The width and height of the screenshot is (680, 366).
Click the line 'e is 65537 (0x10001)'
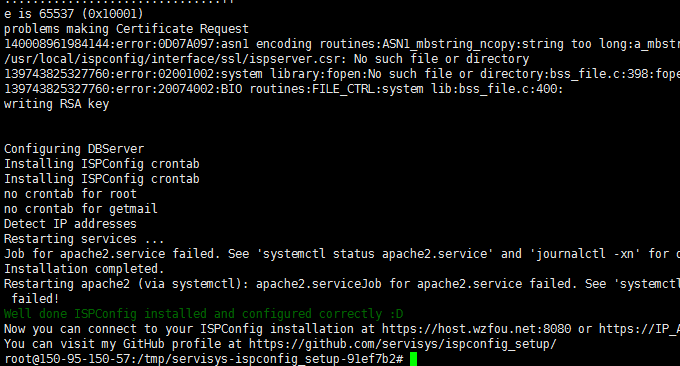point(73,14)
